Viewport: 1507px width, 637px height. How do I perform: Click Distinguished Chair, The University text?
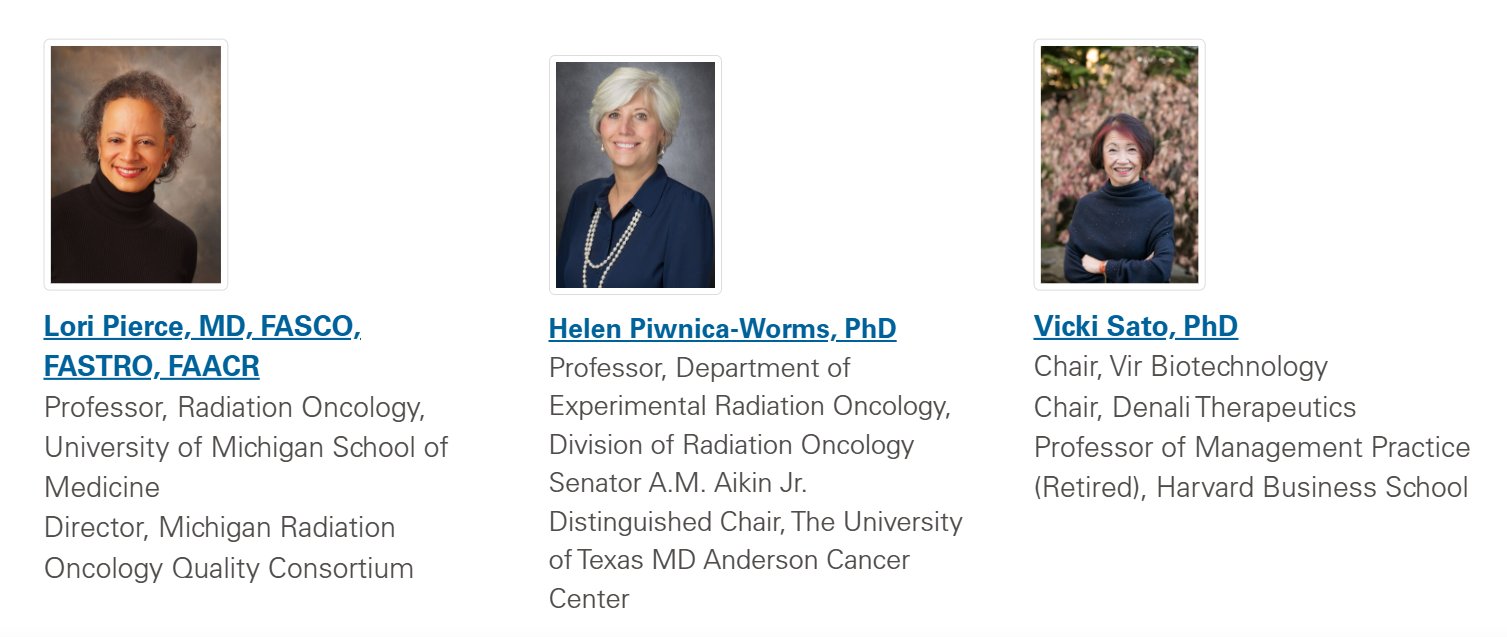point(756,522)
